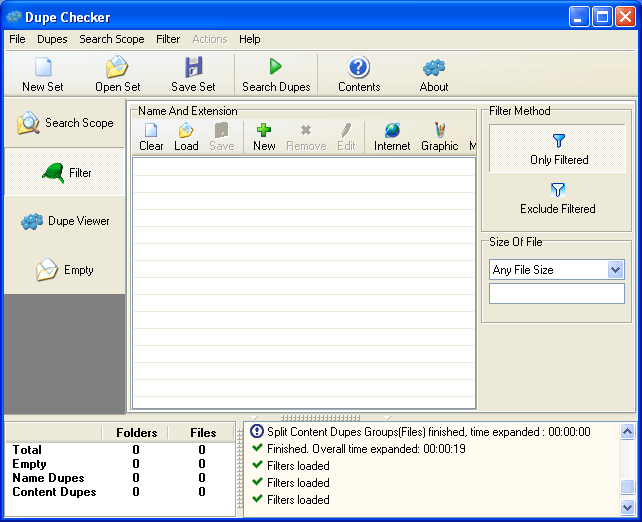Image resolution: width=642 pixels, height=522 pixels.
Task: Expand the Any File Size dropdown
Action: coord(615,270)
